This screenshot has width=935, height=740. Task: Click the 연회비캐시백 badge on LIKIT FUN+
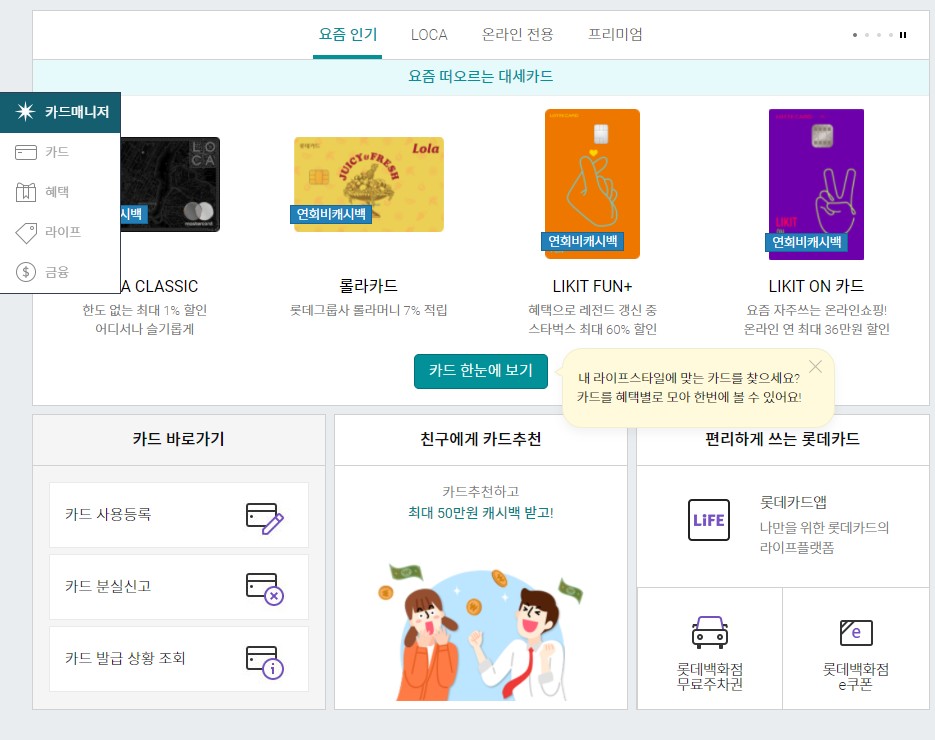[x=583, y=241]
